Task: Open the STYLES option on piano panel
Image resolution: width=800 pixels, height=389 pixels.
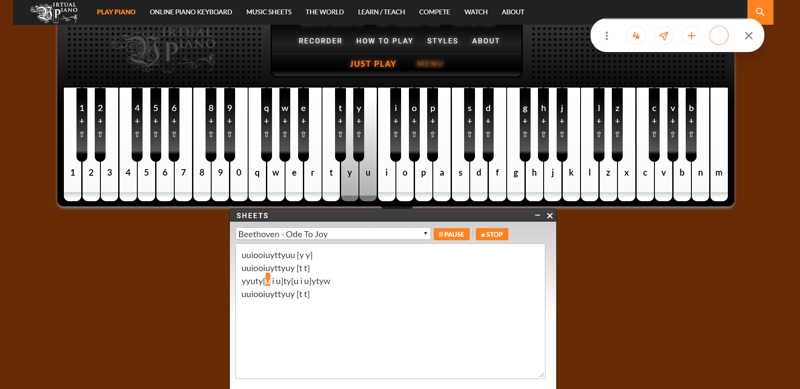Action: point(442,41)
